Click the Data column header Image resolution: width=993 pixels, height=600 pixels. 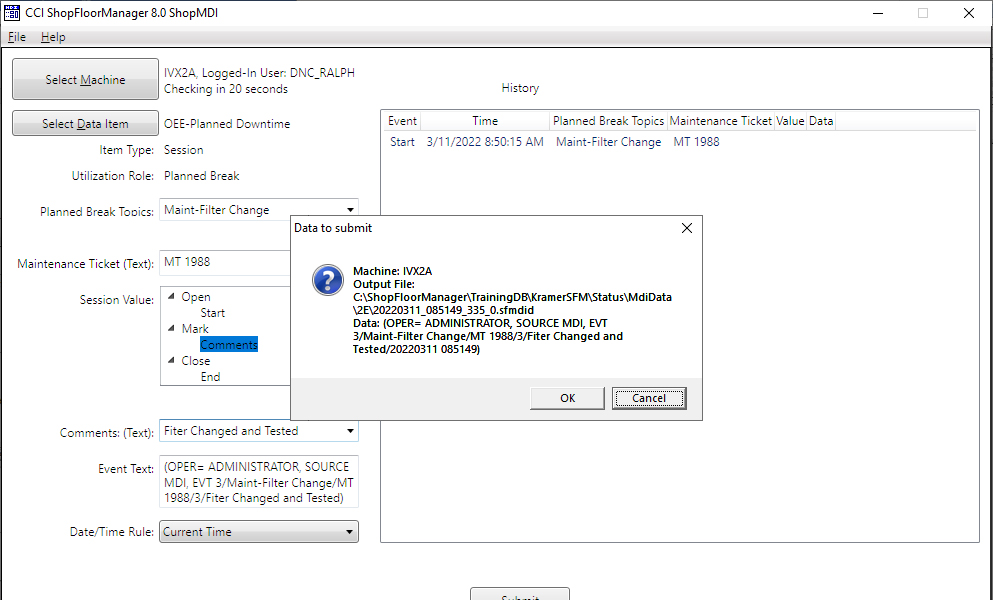point(821,121)
